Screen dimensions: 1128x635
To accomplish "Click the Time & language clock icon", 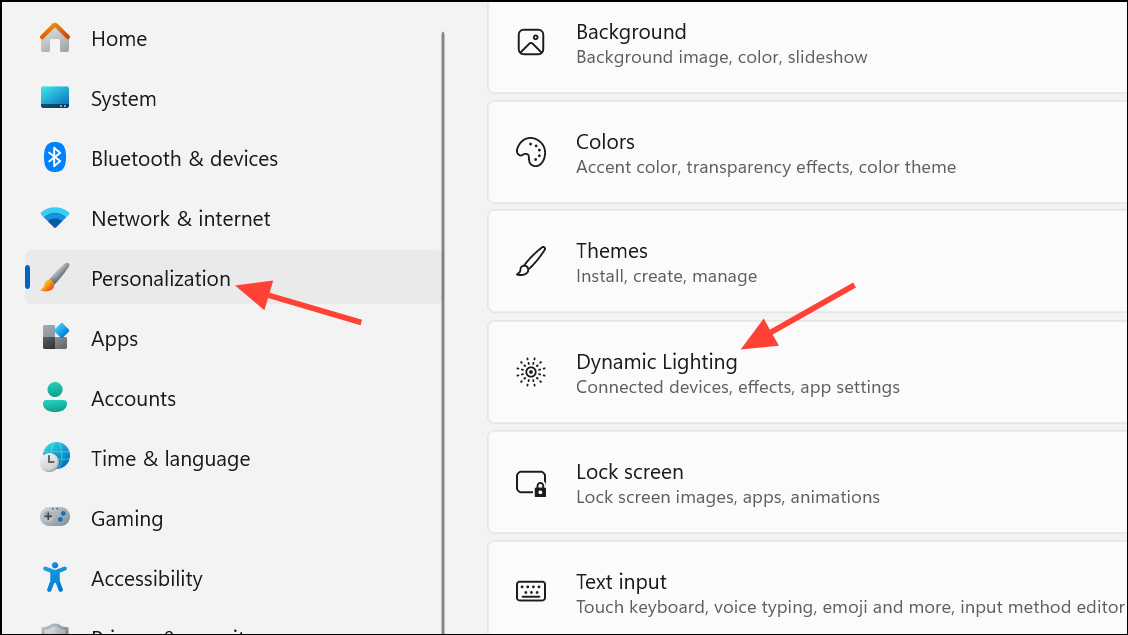I will (x=55, y=458).
